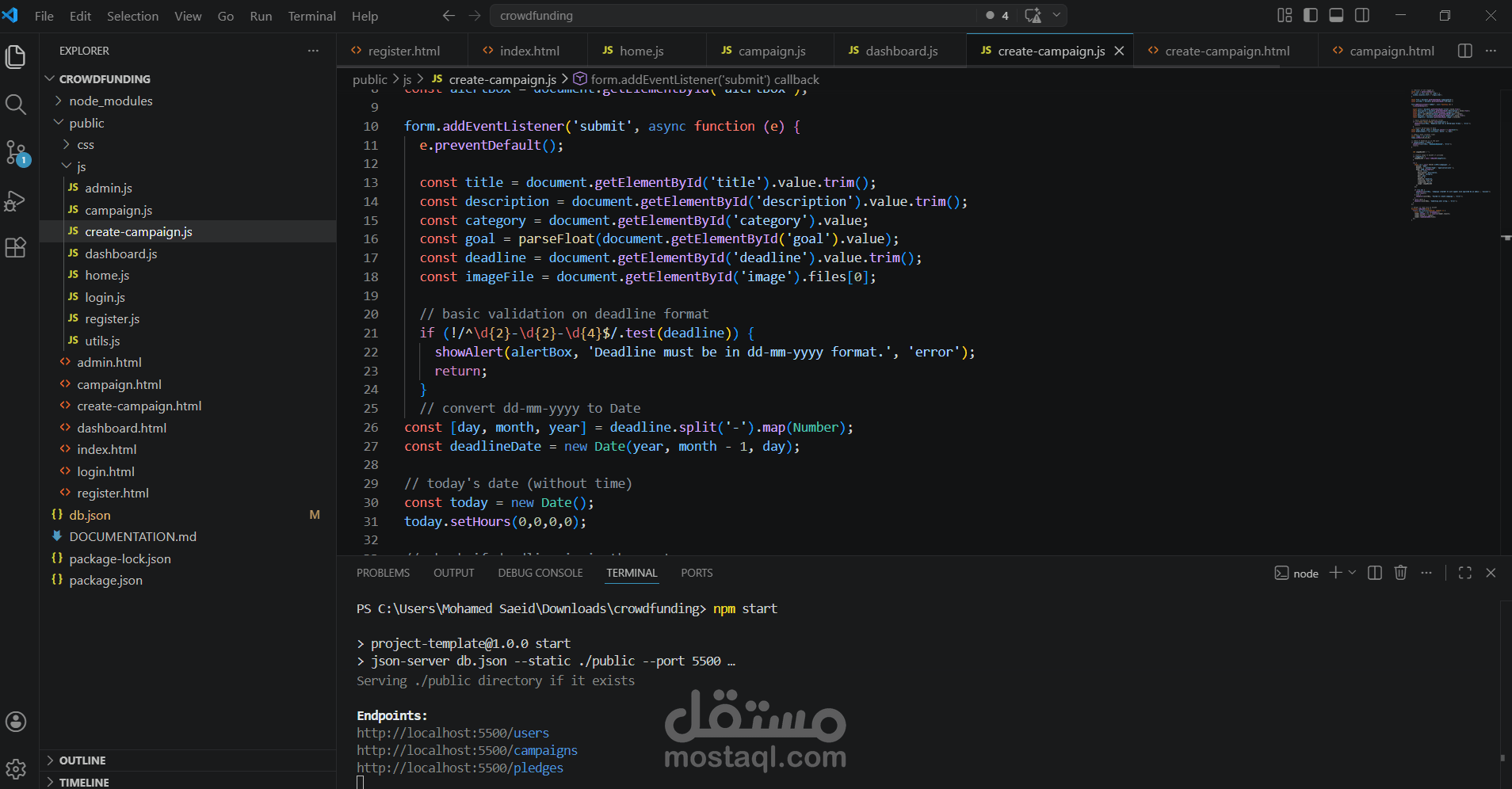Click the crowdfunding command center search box
The image size is (1512, 789).
[734, 16]
